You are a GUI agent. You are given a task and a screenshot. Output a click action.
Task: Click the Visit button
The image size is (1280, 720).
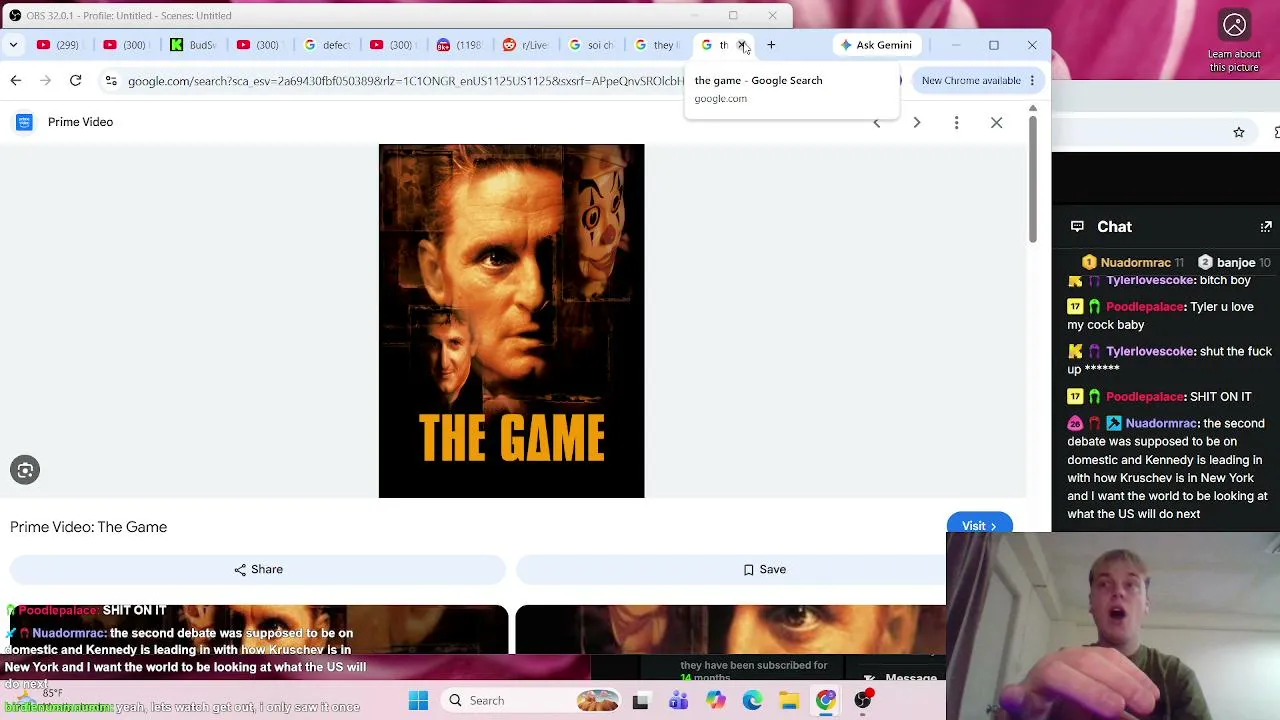(979, 526)
